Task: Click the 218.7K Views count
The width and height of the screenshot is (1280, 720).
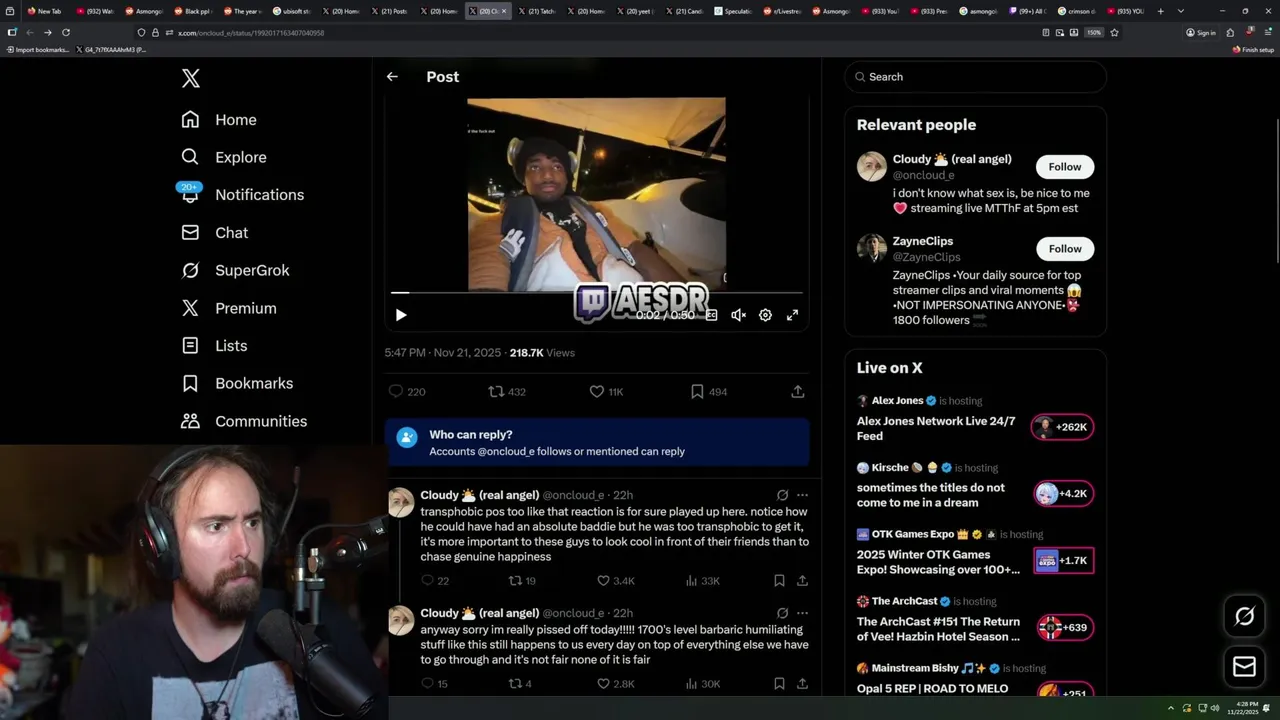Action: 542,353
